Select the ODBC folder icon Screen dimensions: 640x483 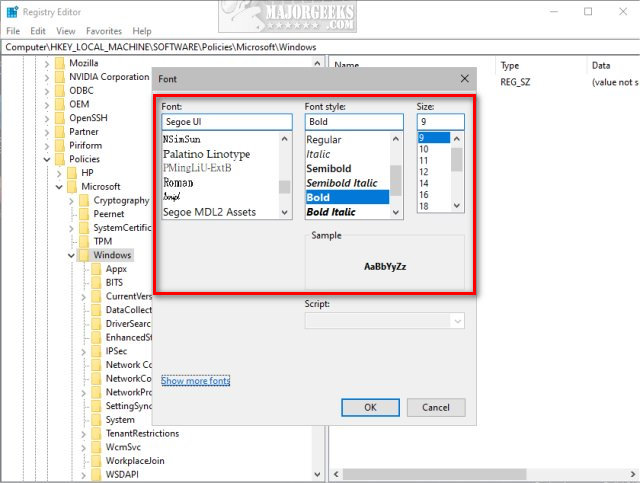click(60, 90)
